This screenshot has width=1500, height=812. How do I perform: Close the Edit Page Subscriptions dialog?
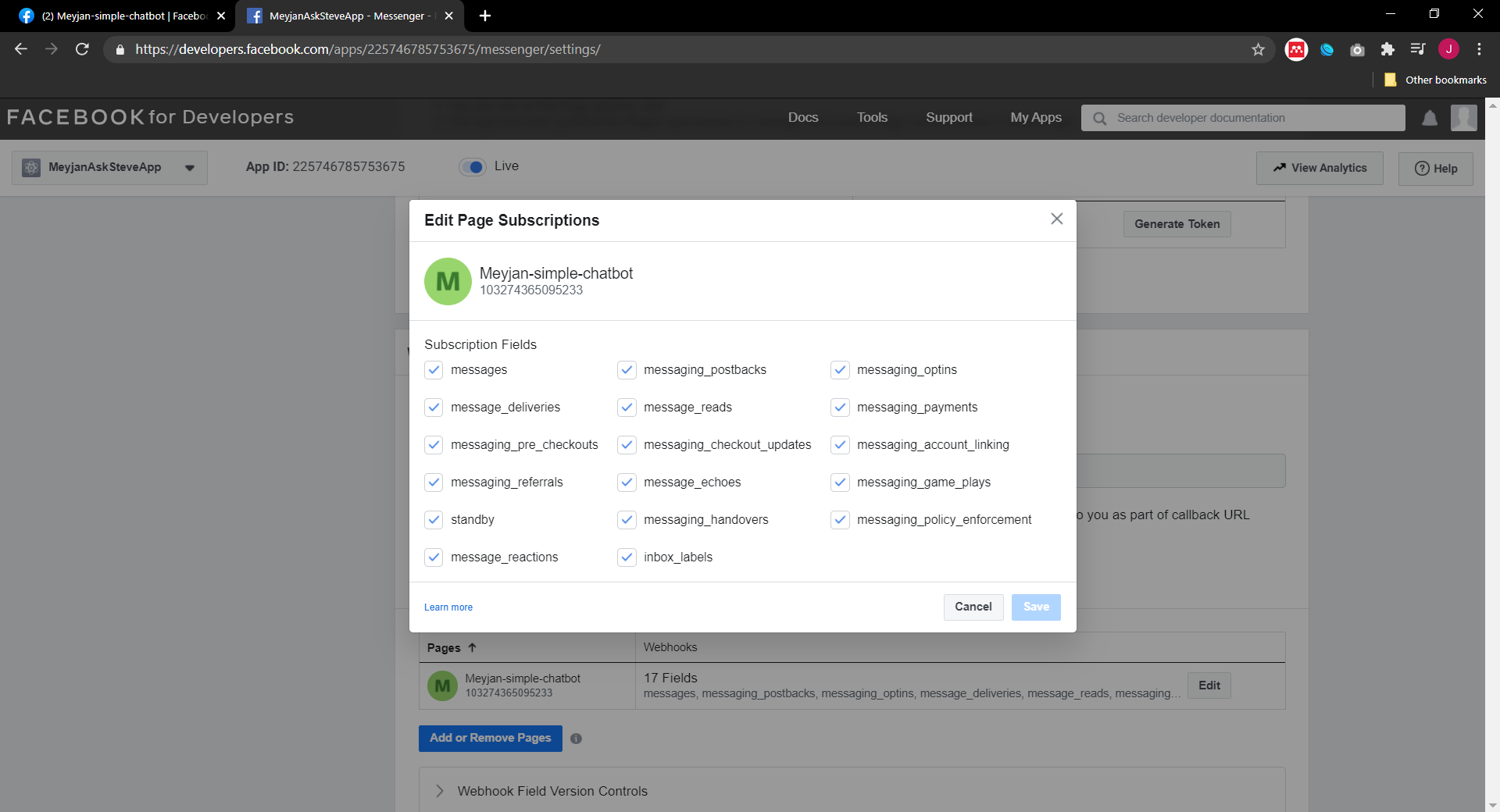[x=1056, y=219]
